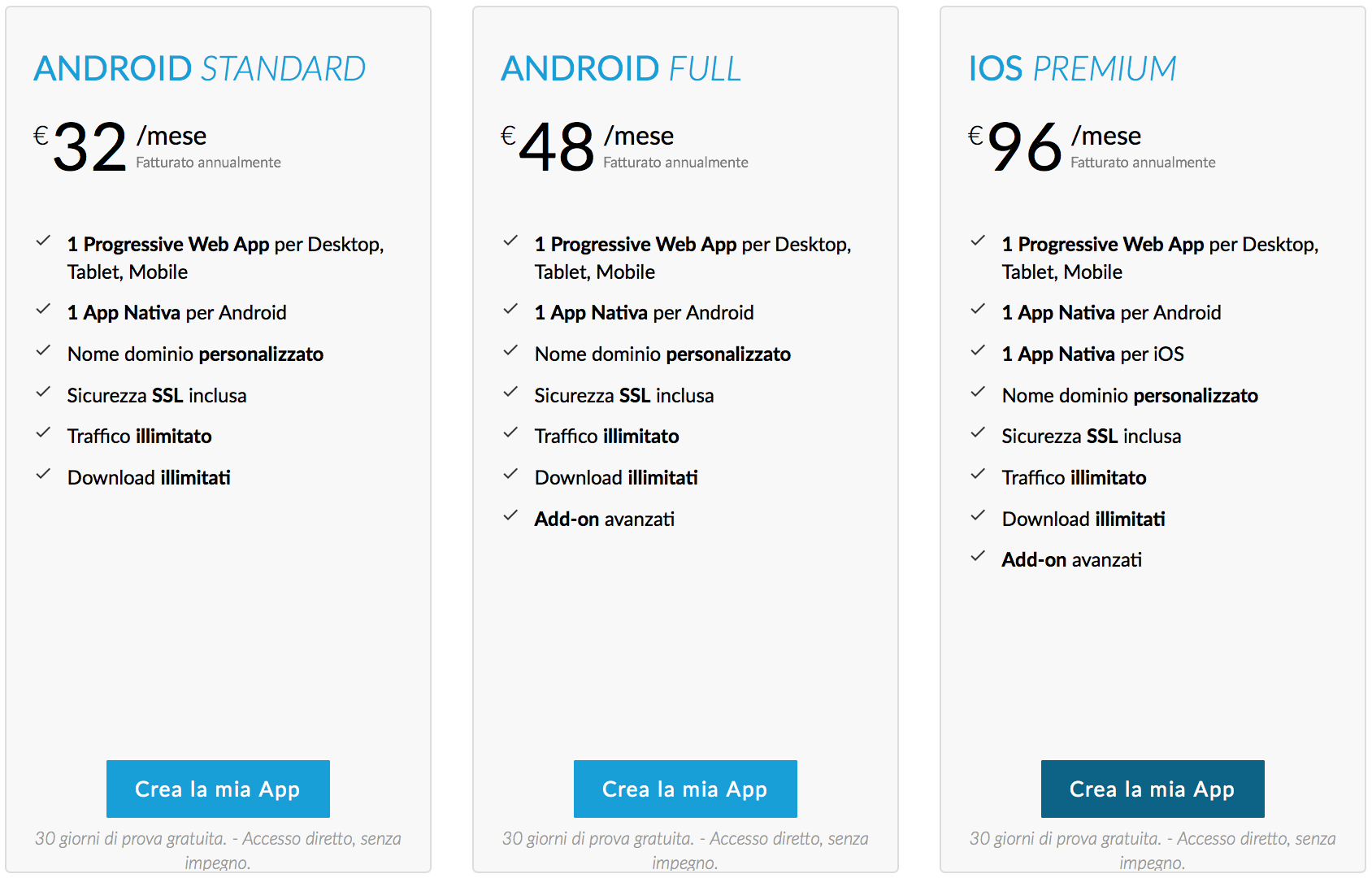
Task: Click checkmark beside Add-on avanzati in Android Full
Action: (x=510, y=516)
